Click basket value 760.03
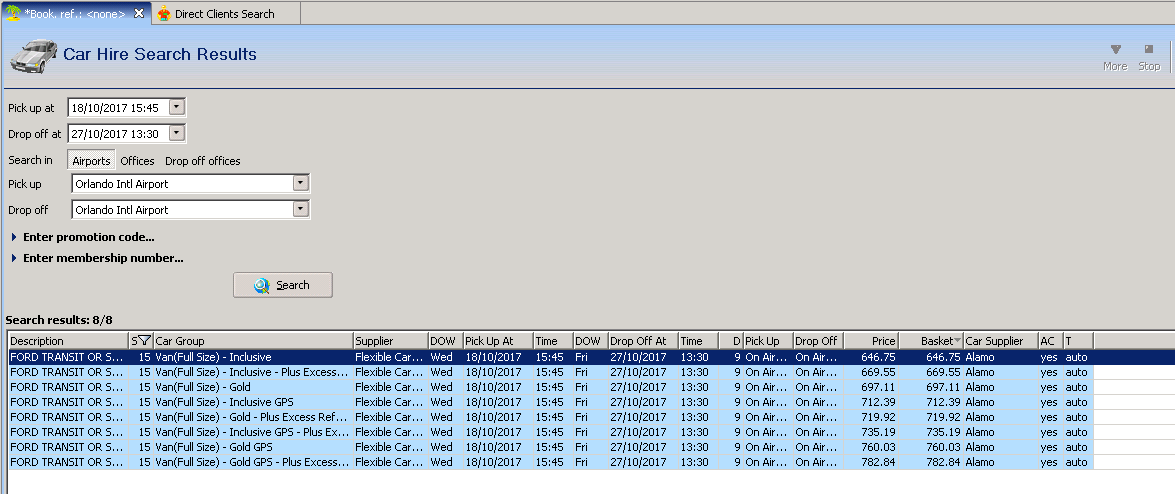The width and height of the screenshot is (1175, 494). (x=943, y=448)
